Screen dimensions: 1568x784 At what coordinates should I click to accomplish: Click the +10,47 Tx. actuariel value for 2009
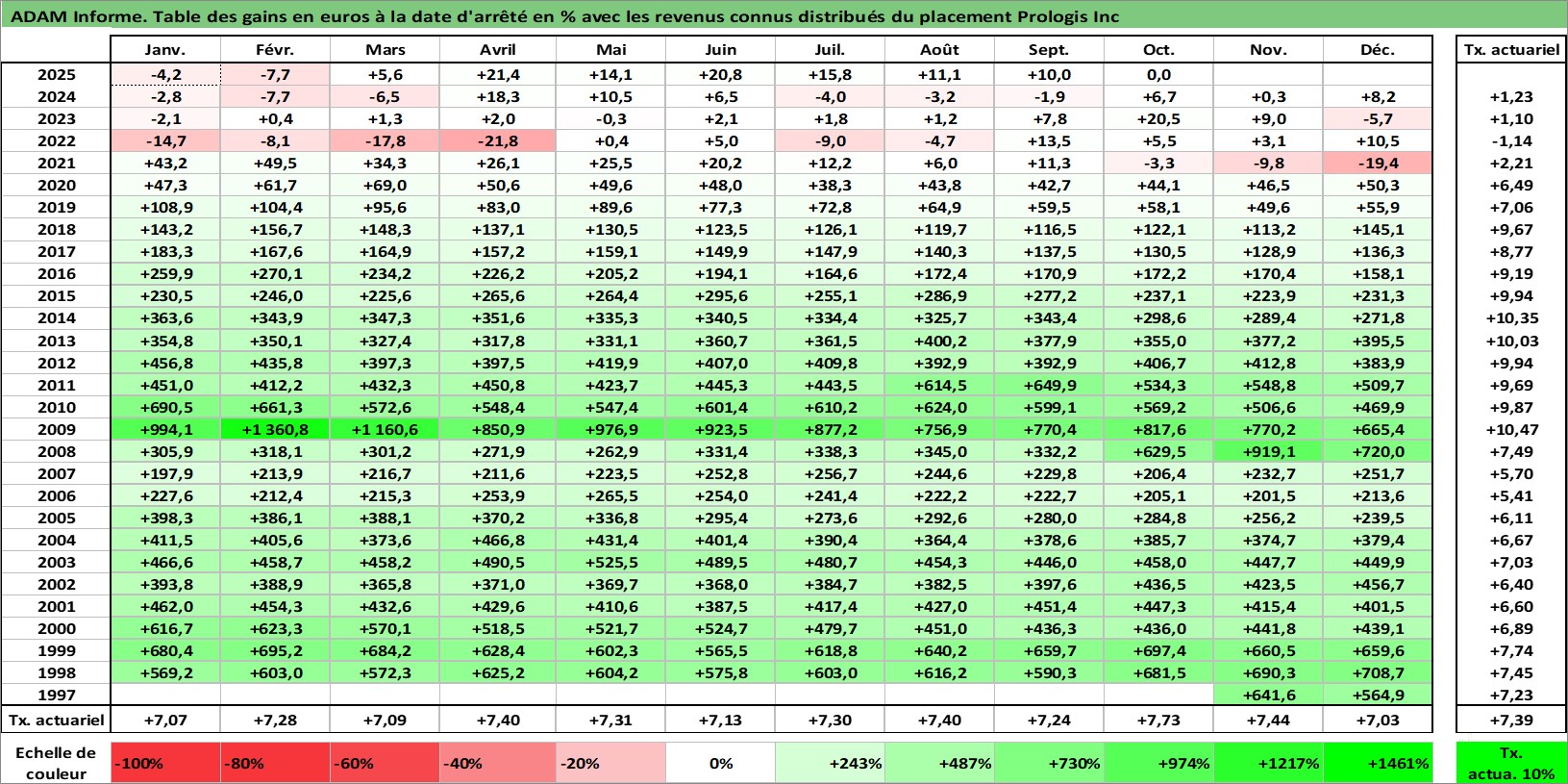click(x=1511, y=430)
